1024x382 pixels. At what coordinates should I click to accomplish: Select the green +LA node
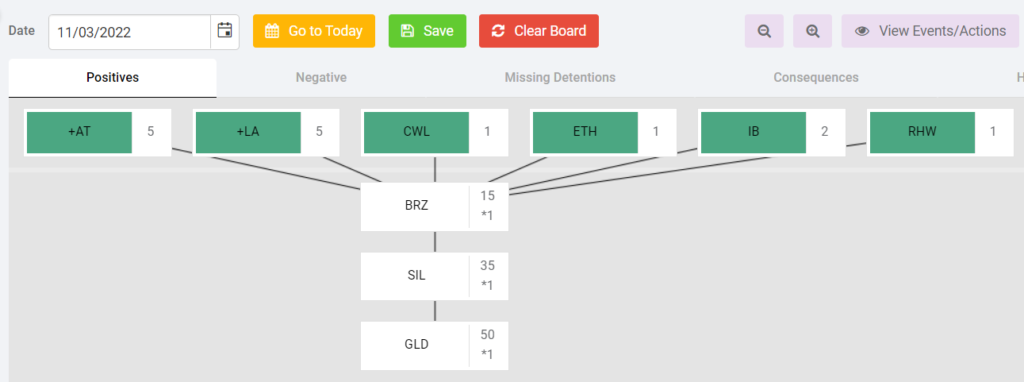coord(248,132)
